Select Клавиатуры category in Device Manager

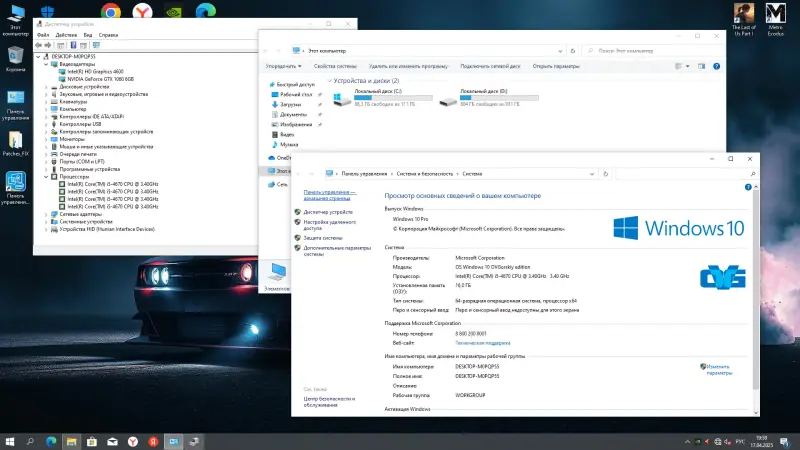coord(73,102)
